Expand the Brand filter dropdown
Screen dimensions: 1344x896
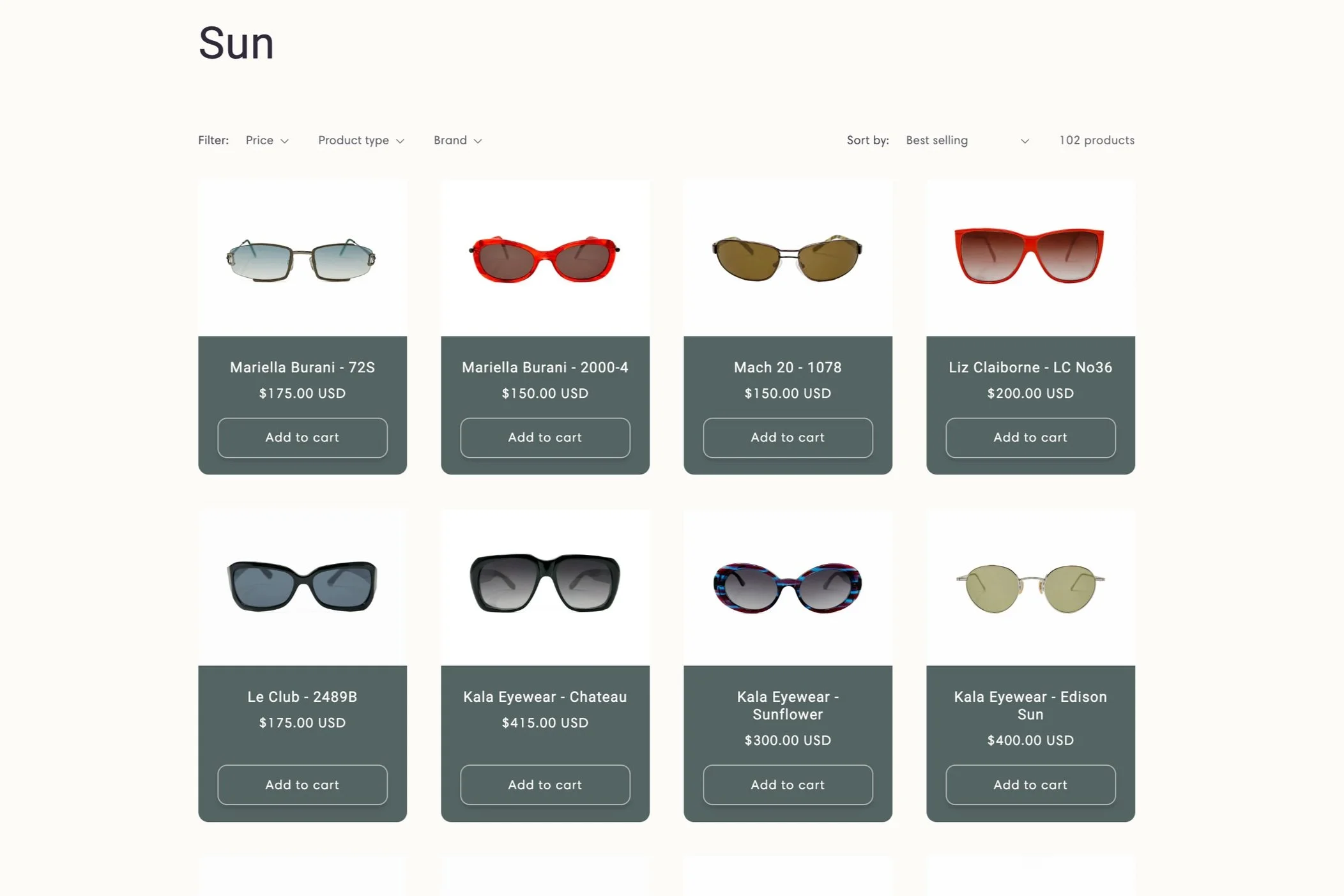click(x=457, y=140)
